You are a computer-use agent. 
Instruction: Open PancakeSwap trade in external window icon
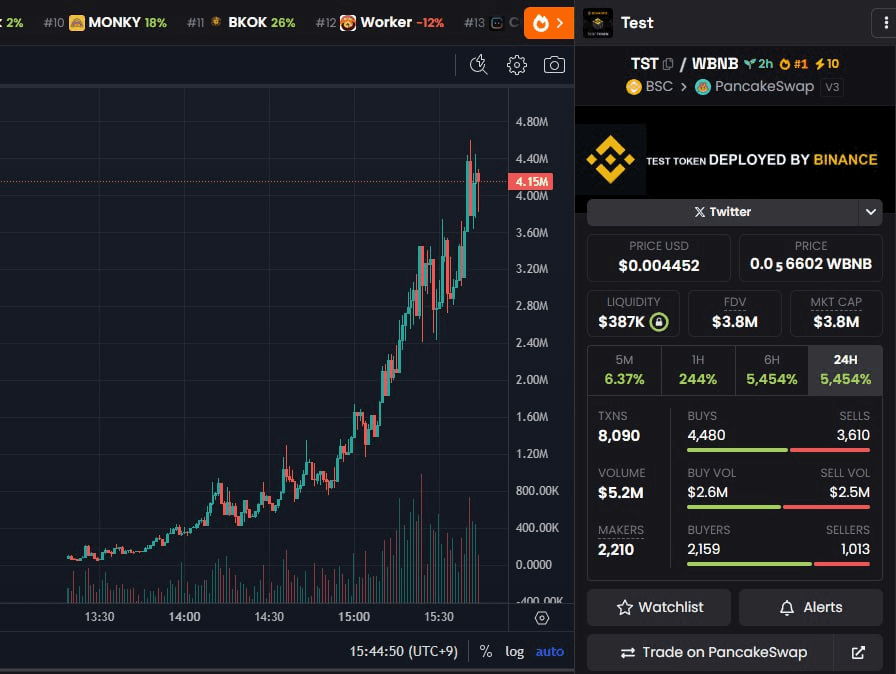[858, 652]
